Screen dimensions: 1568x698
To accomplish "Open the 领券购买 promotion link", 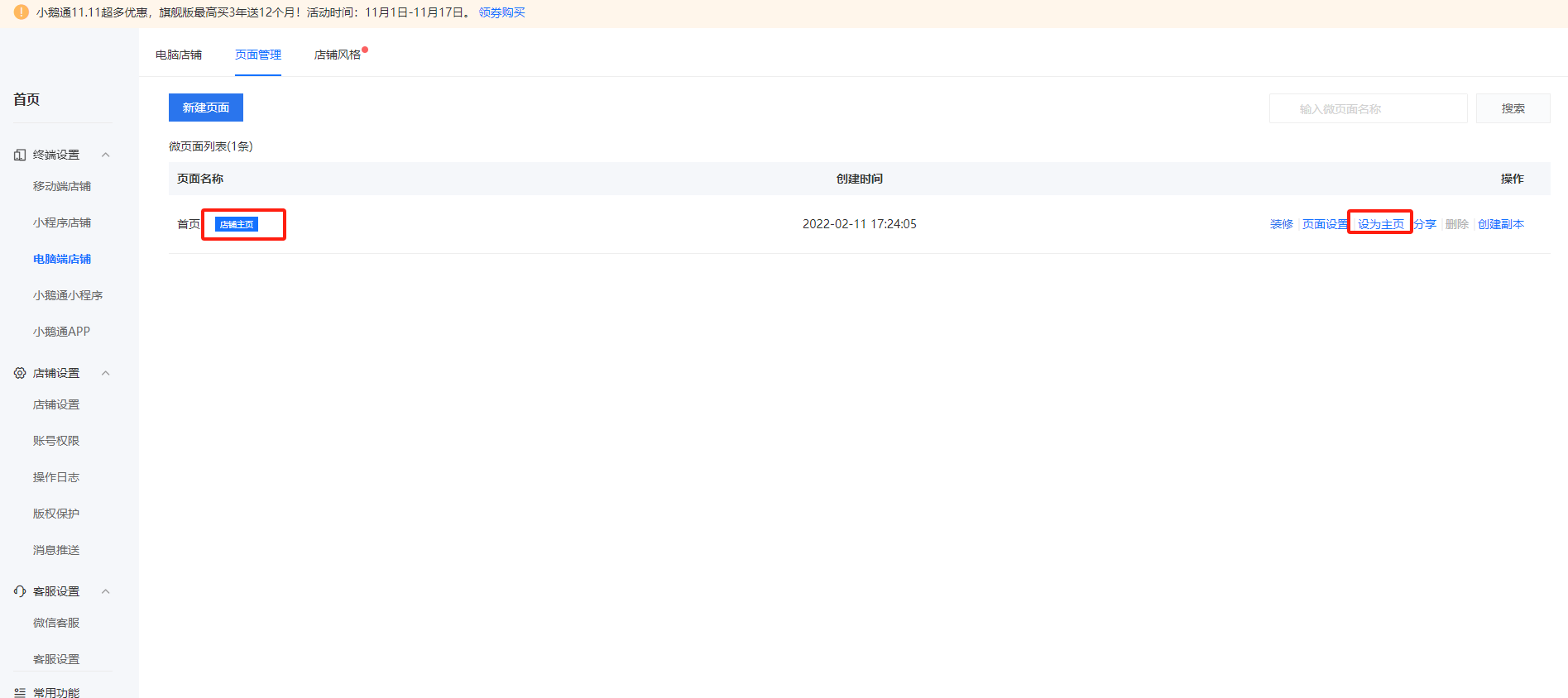I will click(x=502, y=12).
